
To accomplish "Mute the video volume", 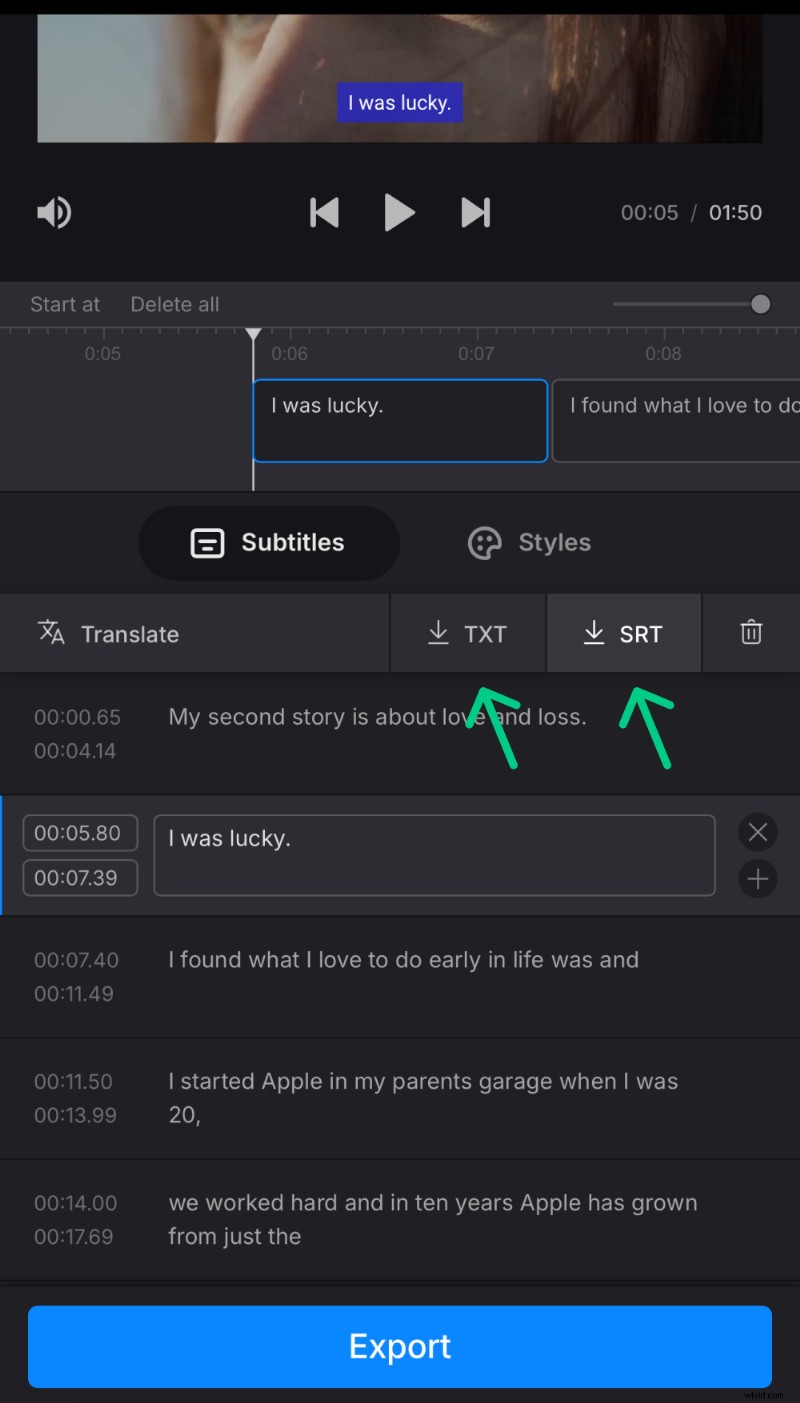I will (53, 212).
